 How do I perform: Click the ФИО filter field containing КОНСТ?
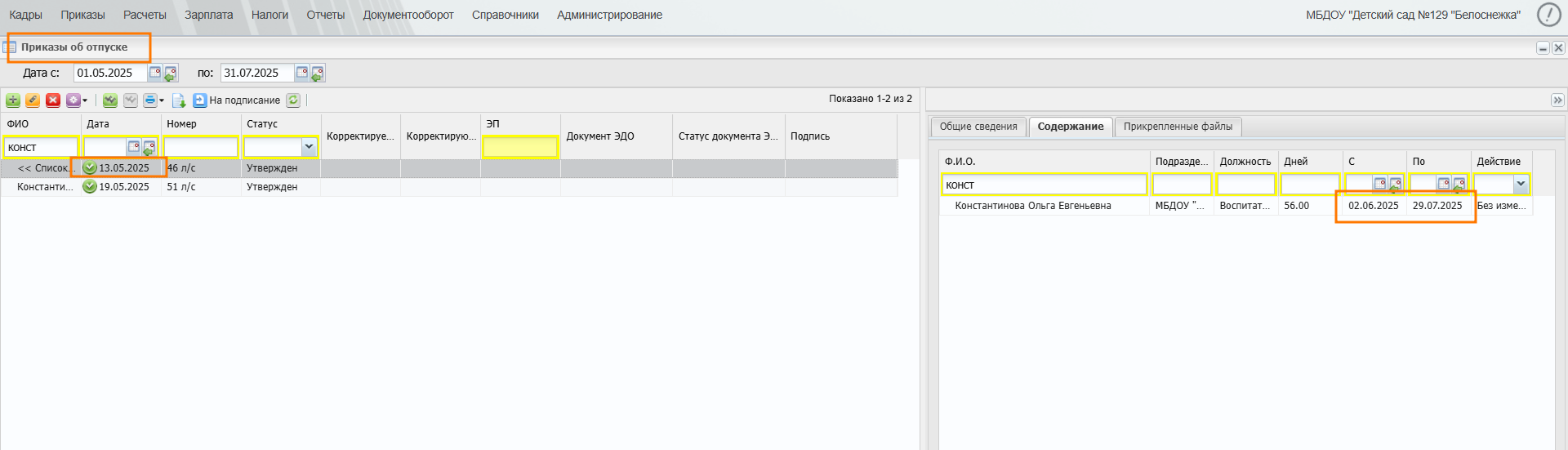click(x=41, y=147)
